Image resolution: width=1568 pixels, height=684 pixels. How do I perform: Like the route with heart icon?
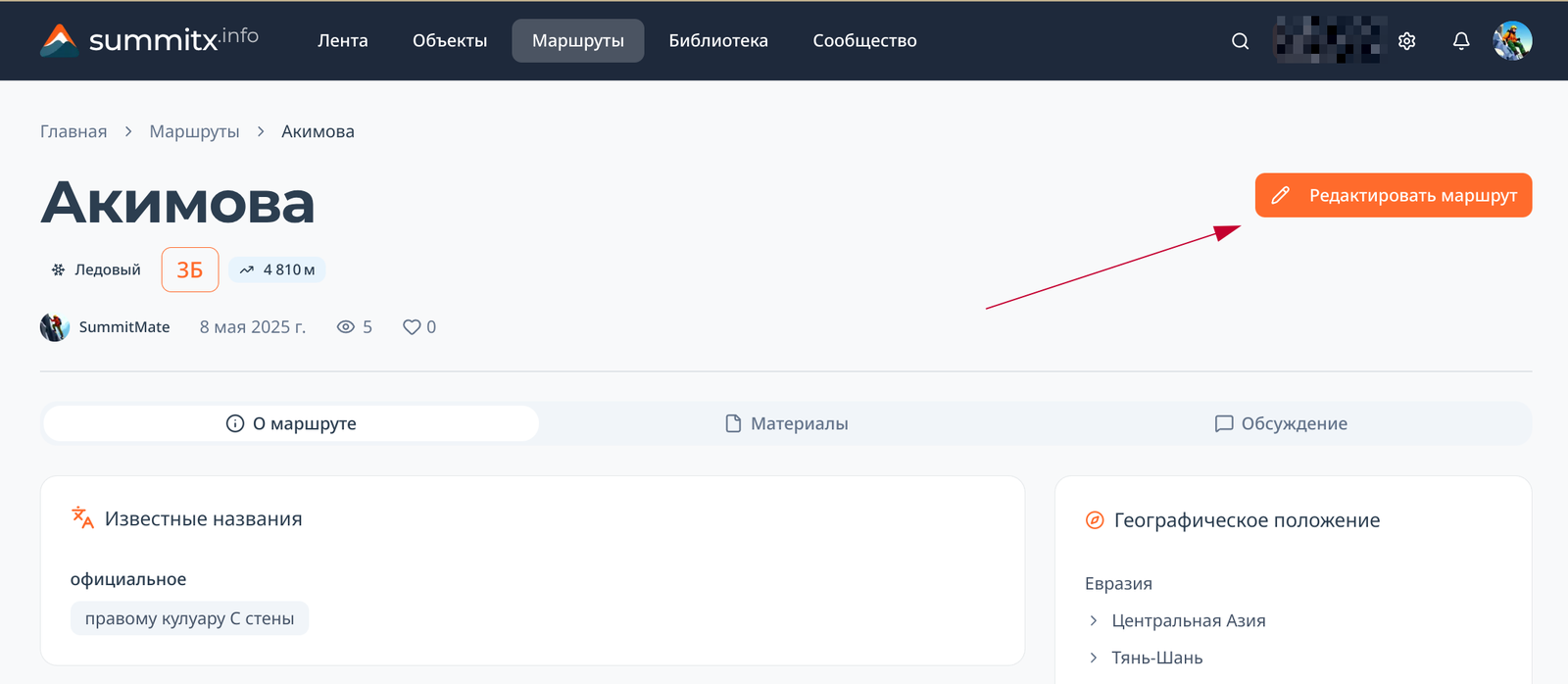tap(412, 327)
